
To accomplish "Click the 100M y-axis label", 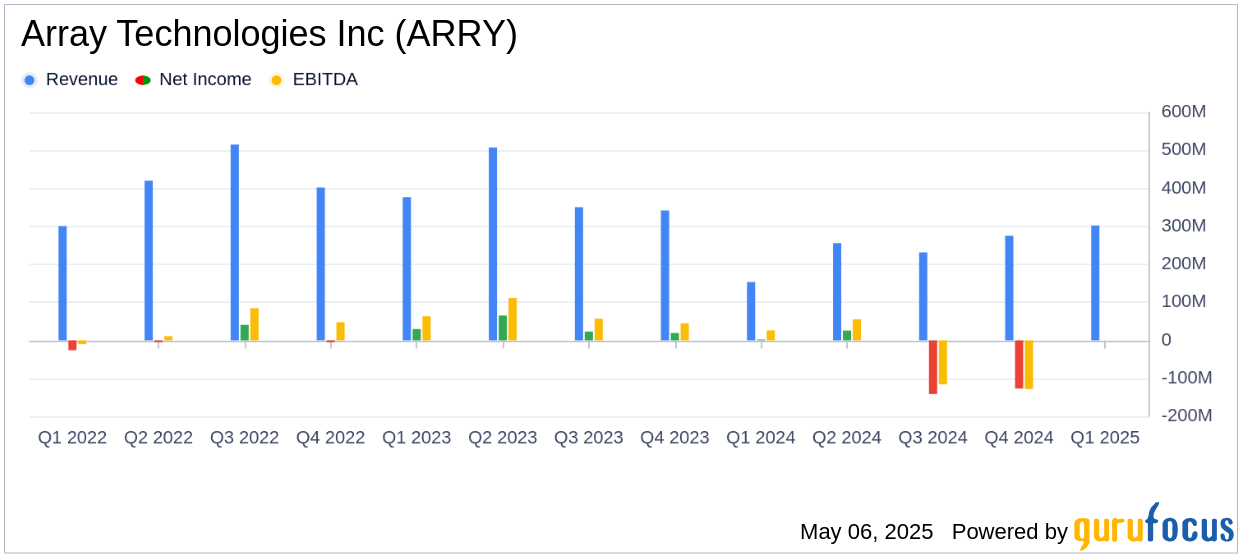I will (1183, 302).
